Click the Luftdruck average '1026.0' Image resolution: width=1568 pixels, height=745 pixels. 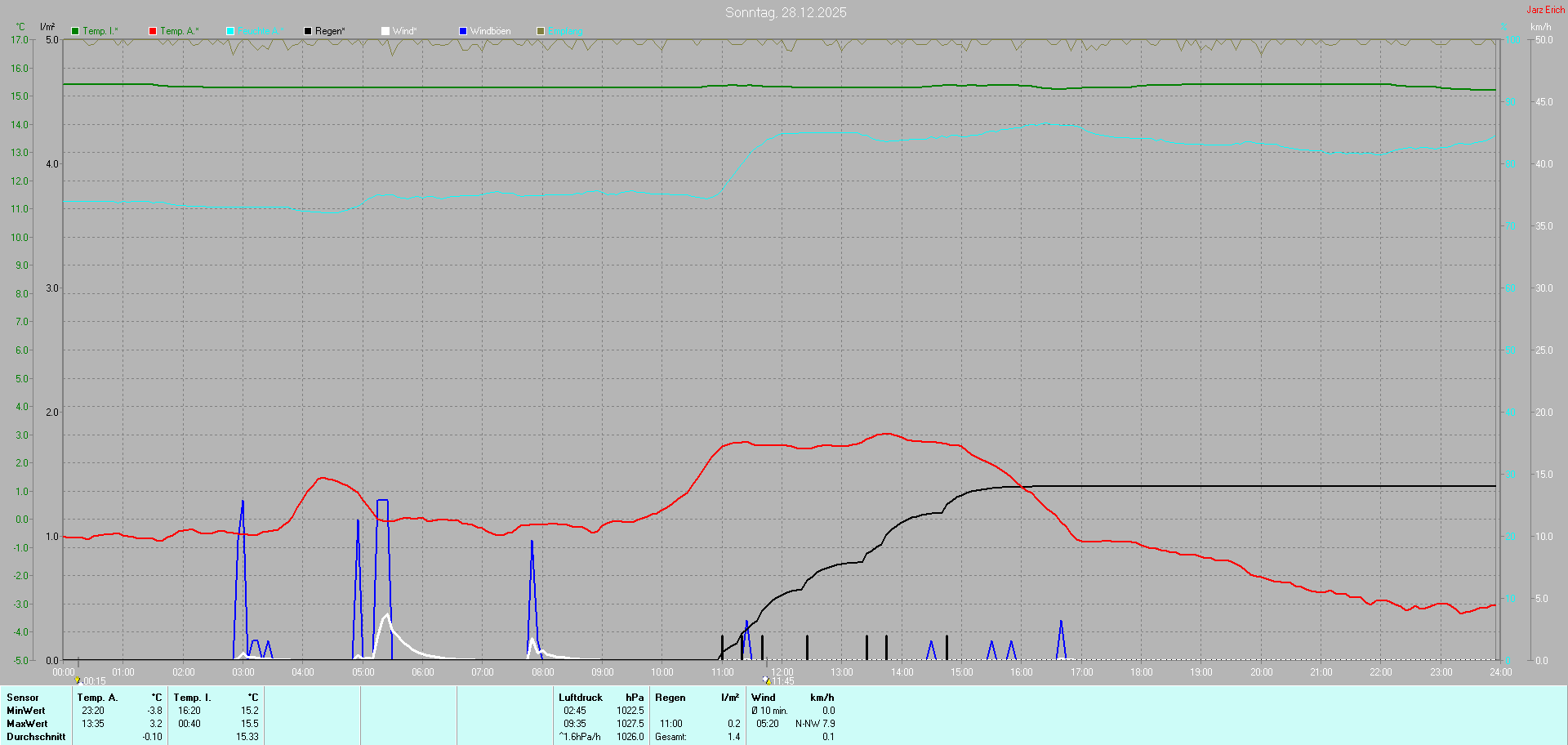[630, 737]
